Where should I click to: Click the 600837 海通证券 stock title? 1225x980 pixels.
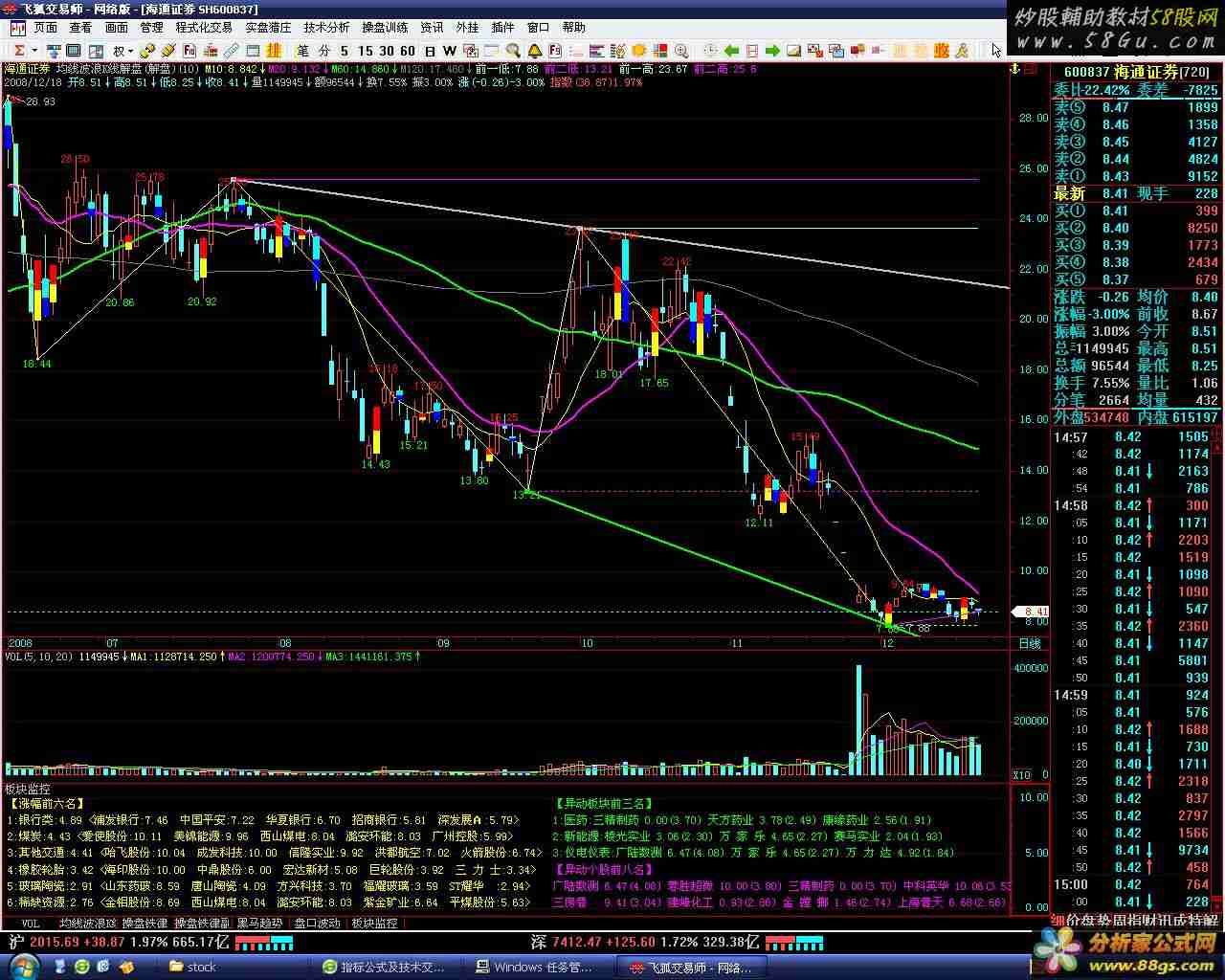(1136, 72)
